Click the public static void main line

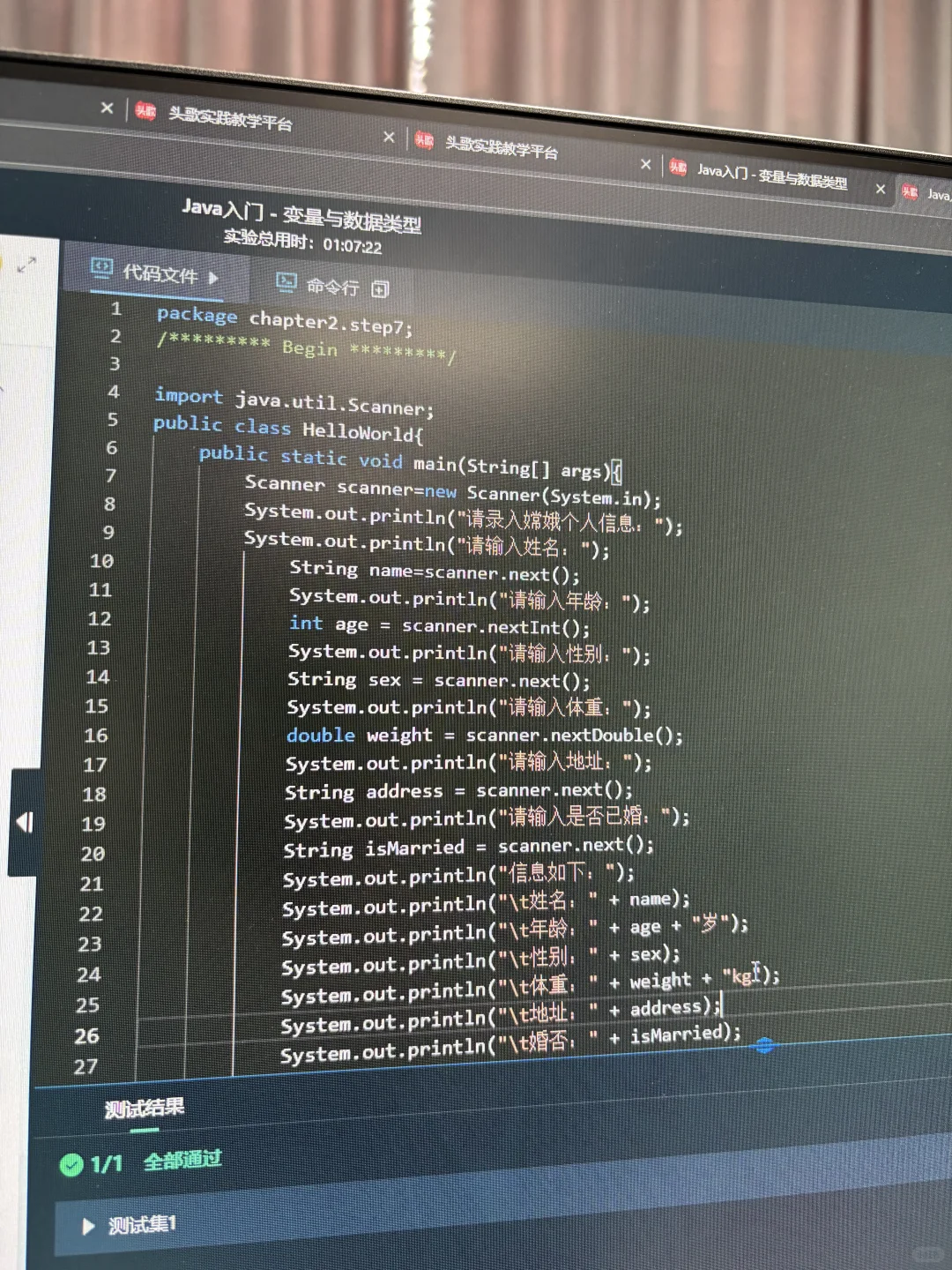(410, 461)
